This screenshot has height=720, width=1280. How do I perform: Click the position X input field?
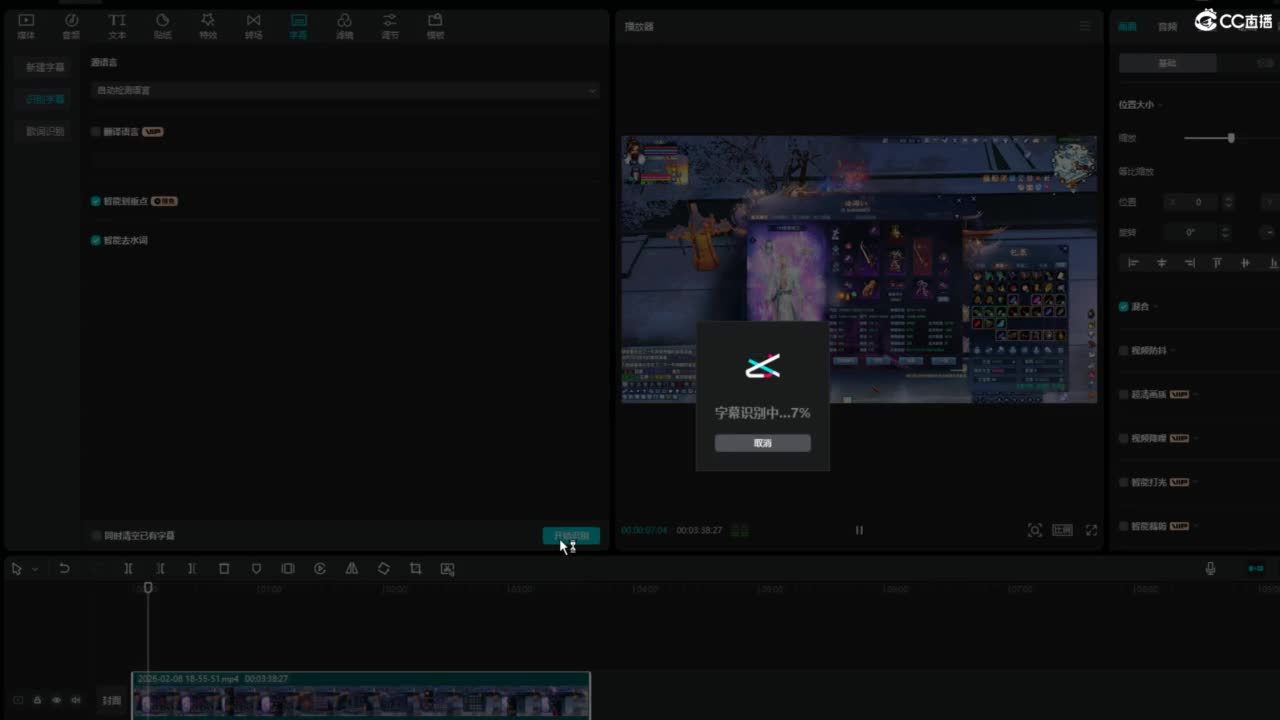[x=1190, y=202]
